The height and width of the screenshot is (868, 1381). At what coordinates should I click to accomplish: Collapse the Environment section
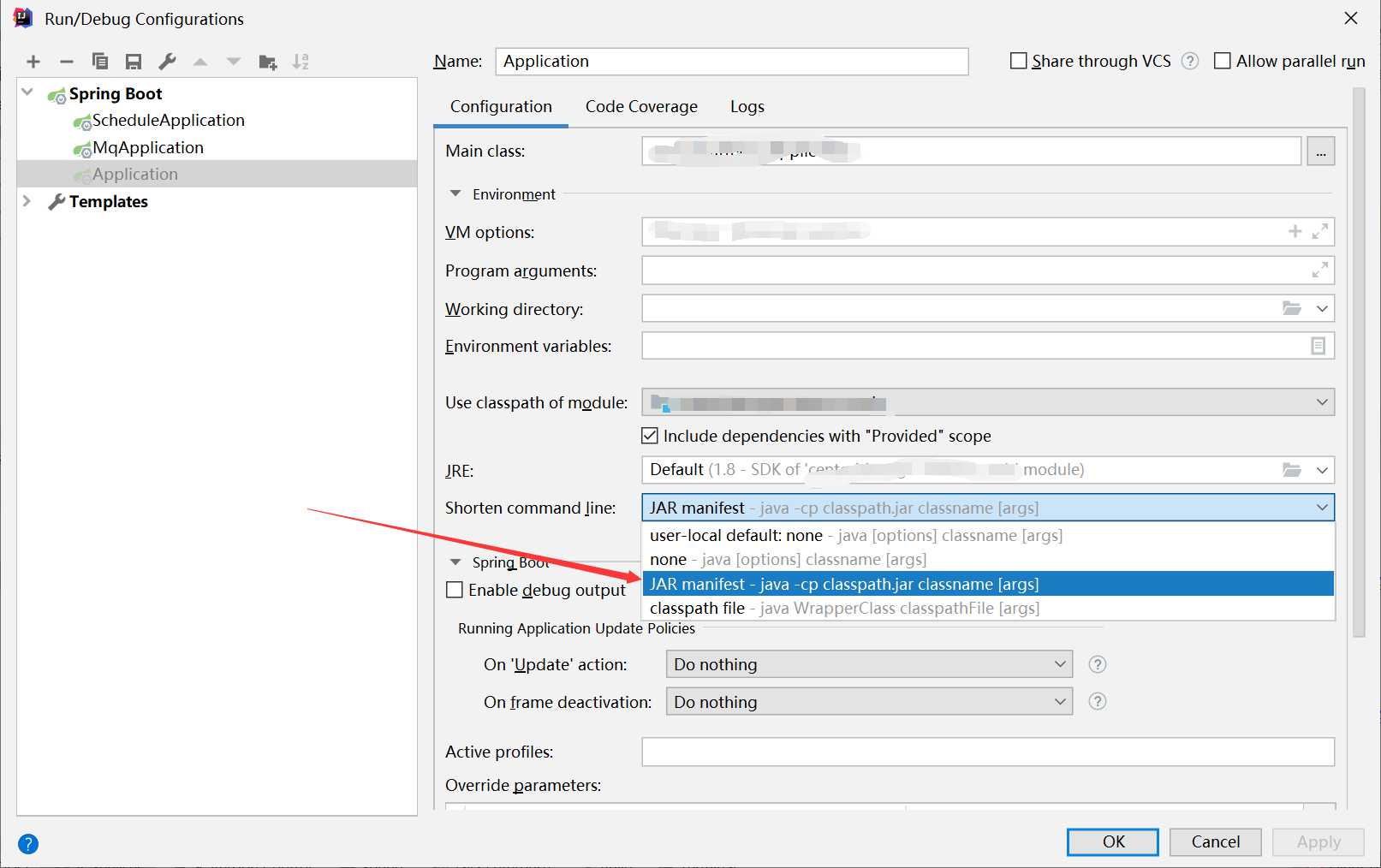click(x=455, y=193)
